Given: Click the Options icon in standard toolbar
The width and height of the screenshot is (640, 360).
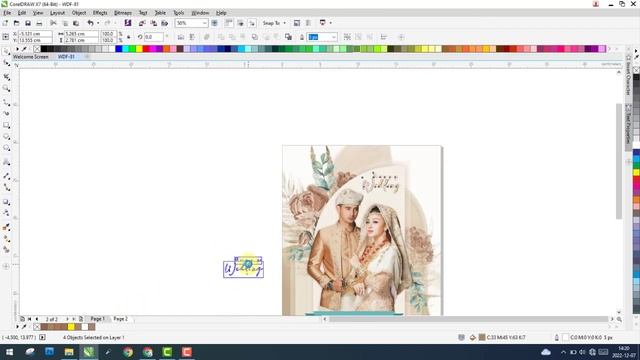Looking at the screenshot, I should [x=308, y=23].
